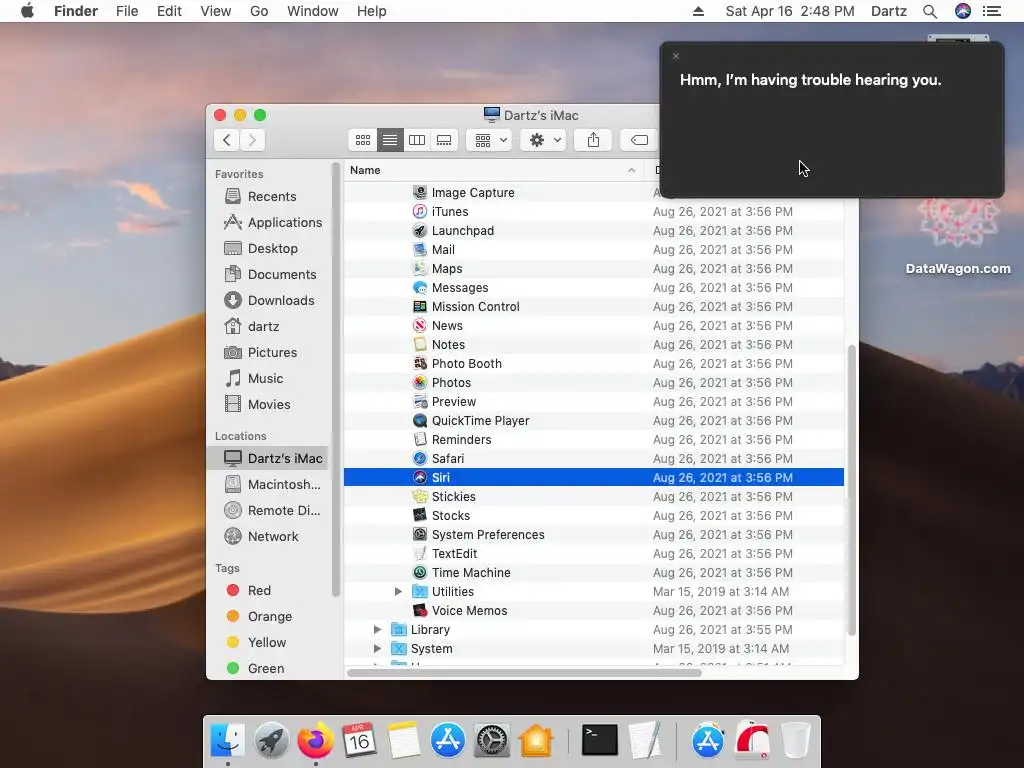The width and height of the screenshot is (1024, 768).
Task: Select the Launchpad app row
Action: (x=594, y=231)
